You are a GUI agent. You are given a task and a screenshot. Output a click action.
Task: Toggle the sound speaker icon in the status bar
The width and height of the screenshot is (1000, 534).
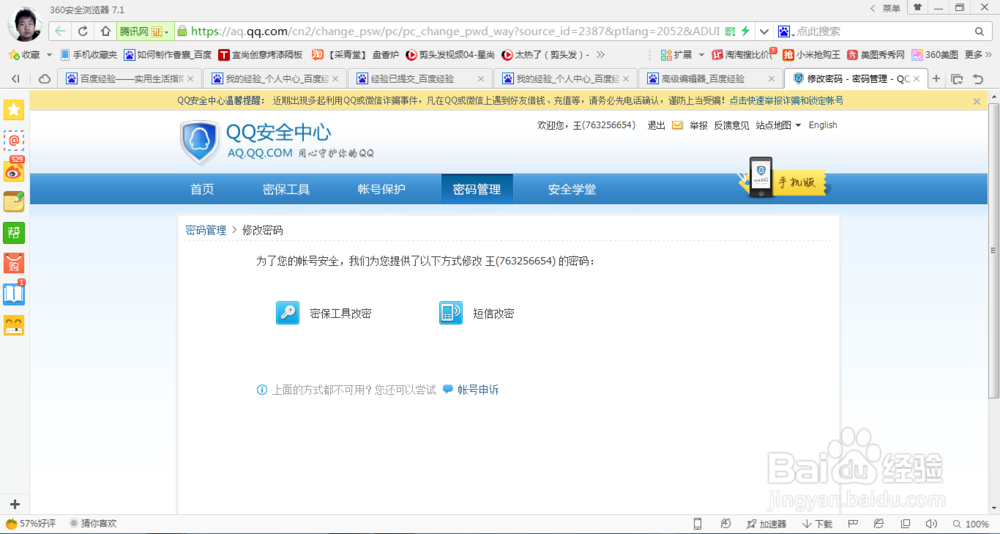pos(931,524)
